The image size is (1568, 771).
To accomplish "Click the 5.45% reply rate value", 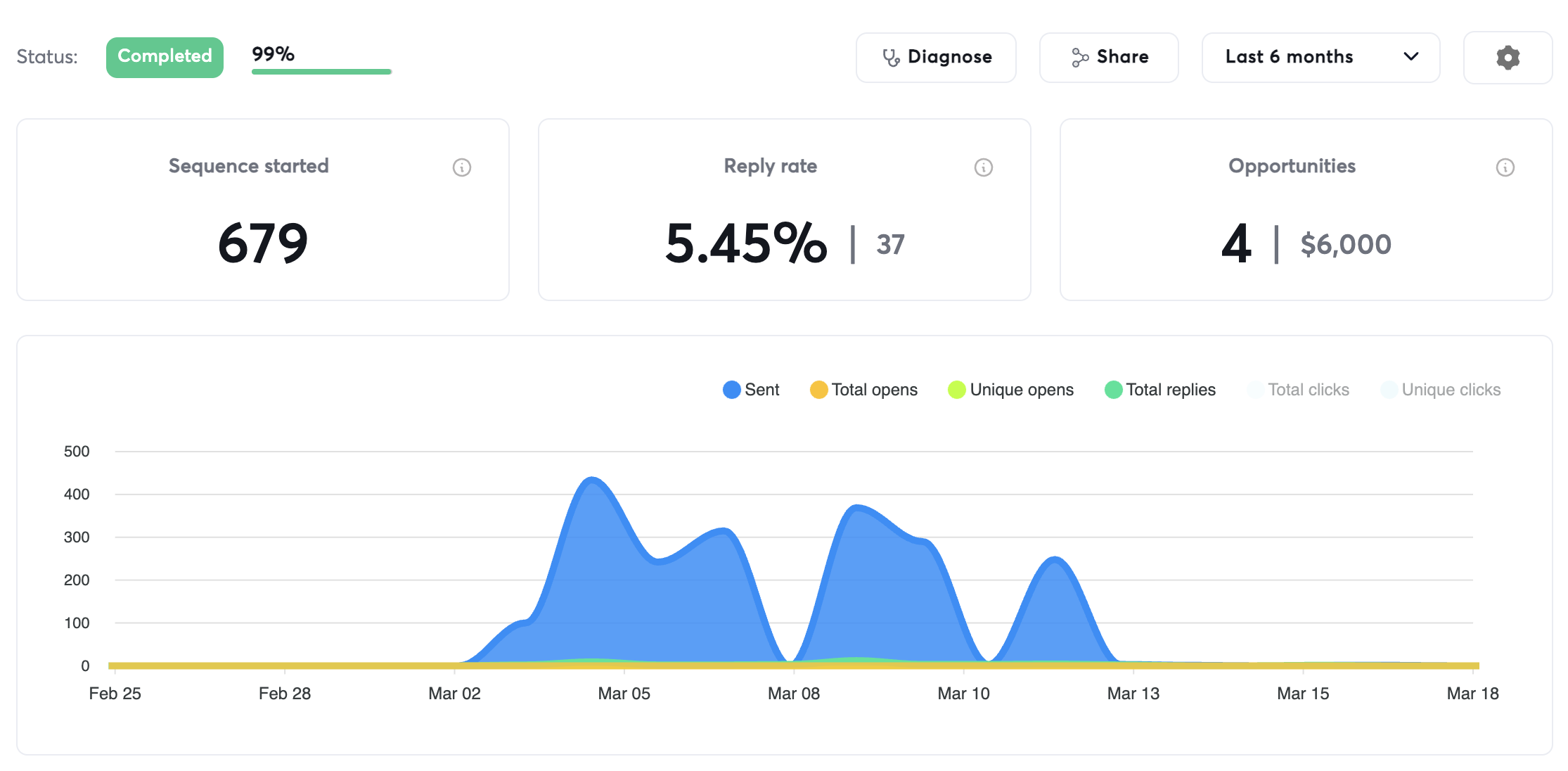I will click(746, 243).
